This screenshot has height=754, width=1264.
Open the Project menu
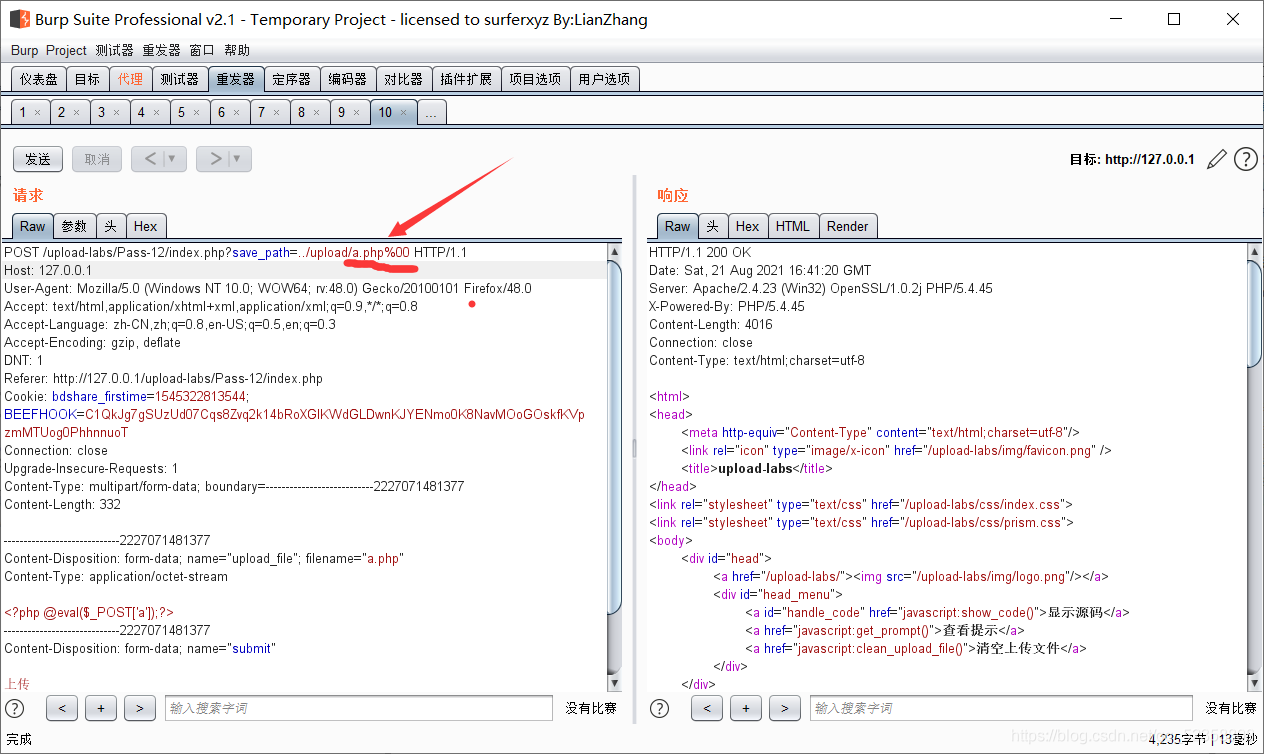coord(66,50)
